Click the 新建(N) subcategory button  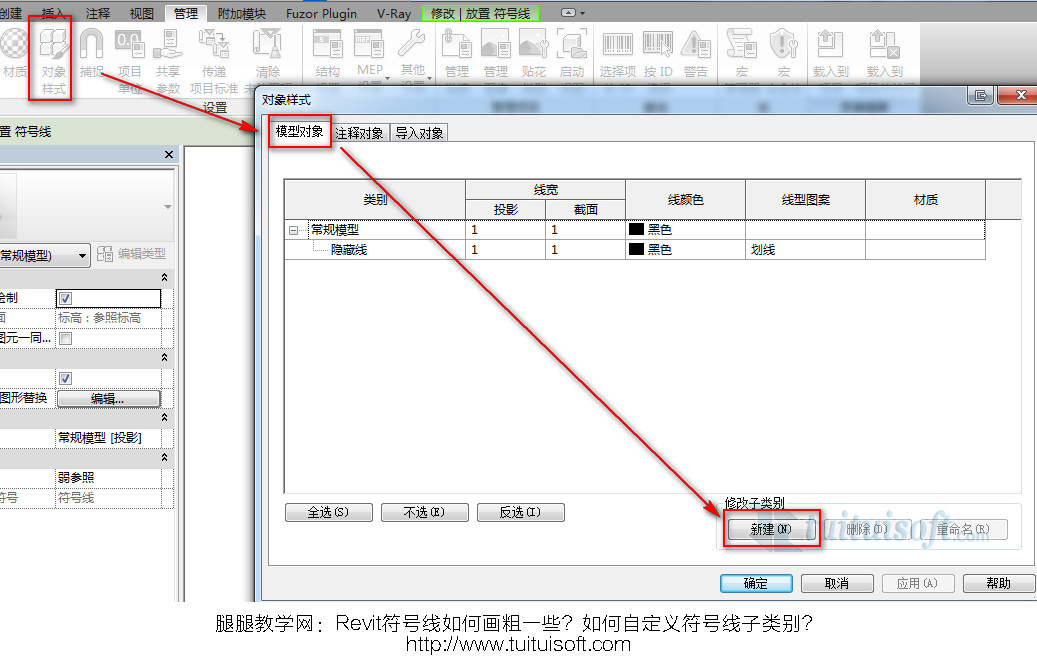[x=770, y=529]
